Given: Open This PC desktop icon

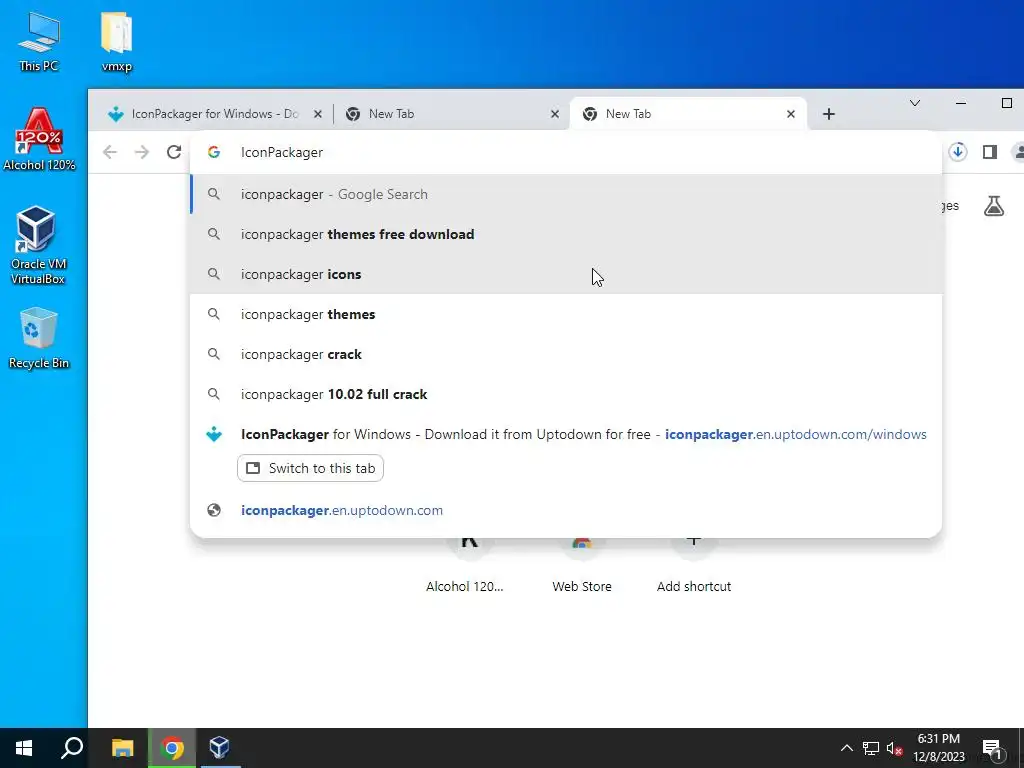Looking at the screenshot, I should tap(39, 41).
